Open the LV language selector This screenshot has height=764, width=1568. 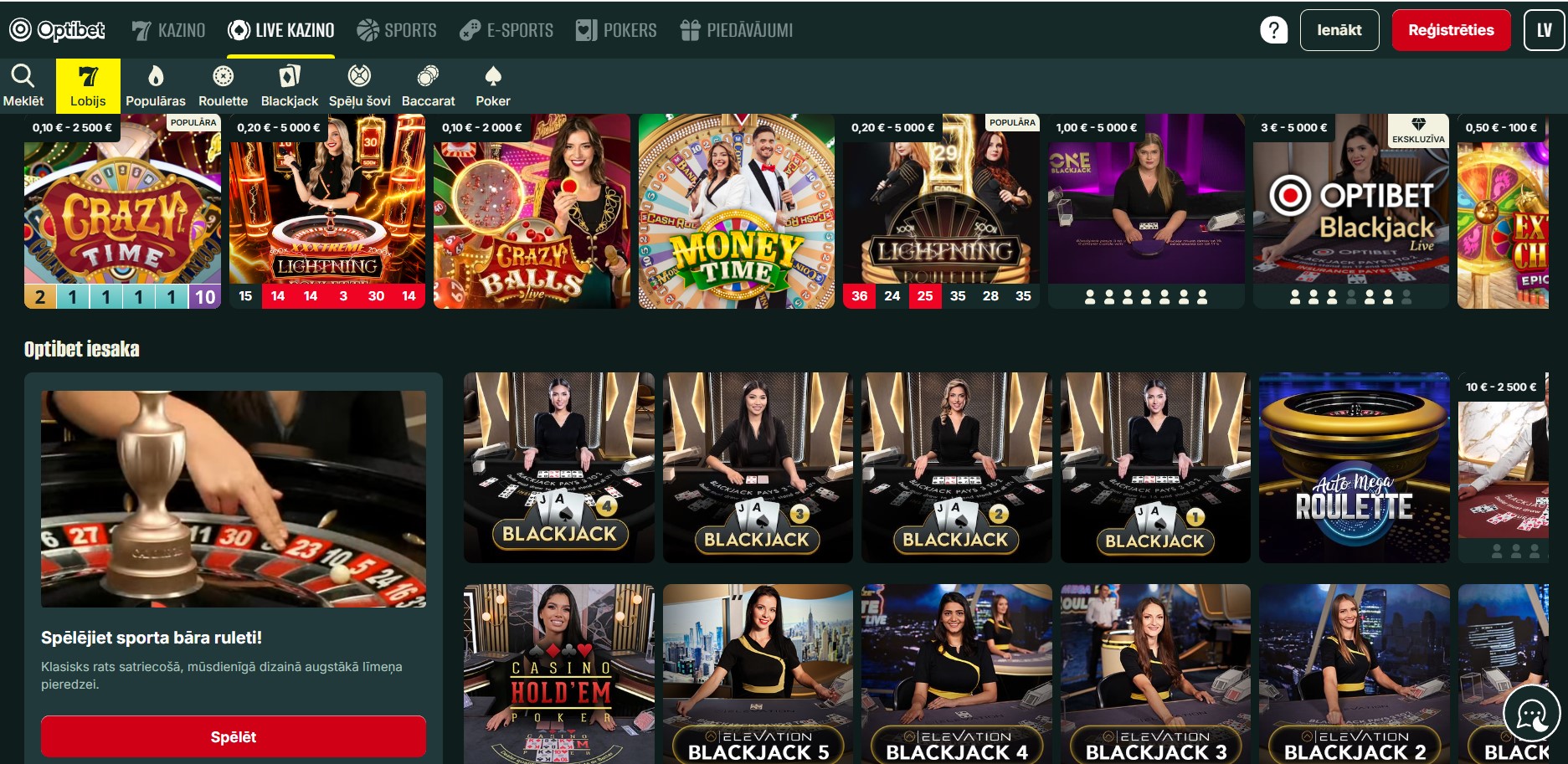coord(1544,30)
